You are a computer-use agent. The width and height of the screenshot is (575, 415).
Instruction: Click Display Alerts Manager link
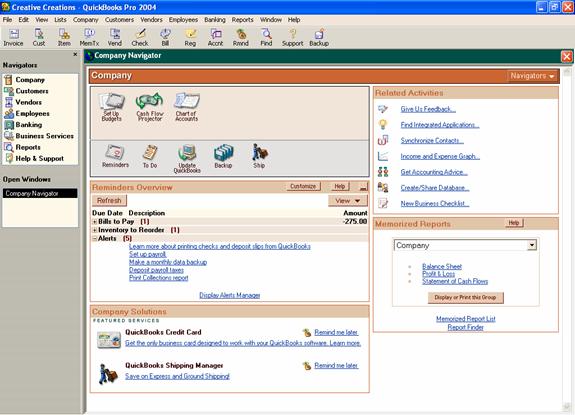point(230,295)
